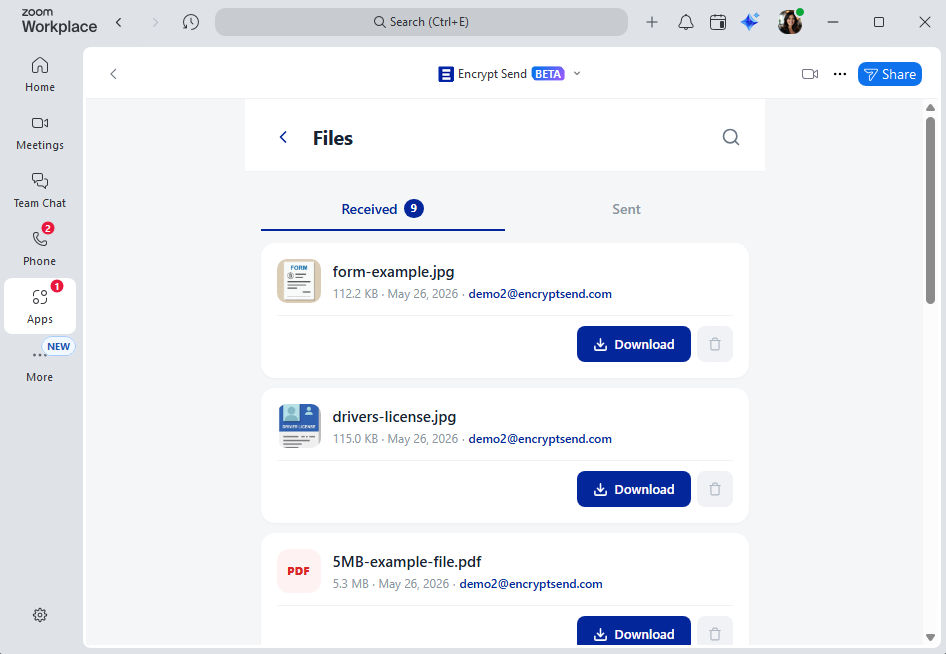Click the PDF icon of 5MB-example-file.pdf
This screenshot has height=654, width=946.
(299, 571)
